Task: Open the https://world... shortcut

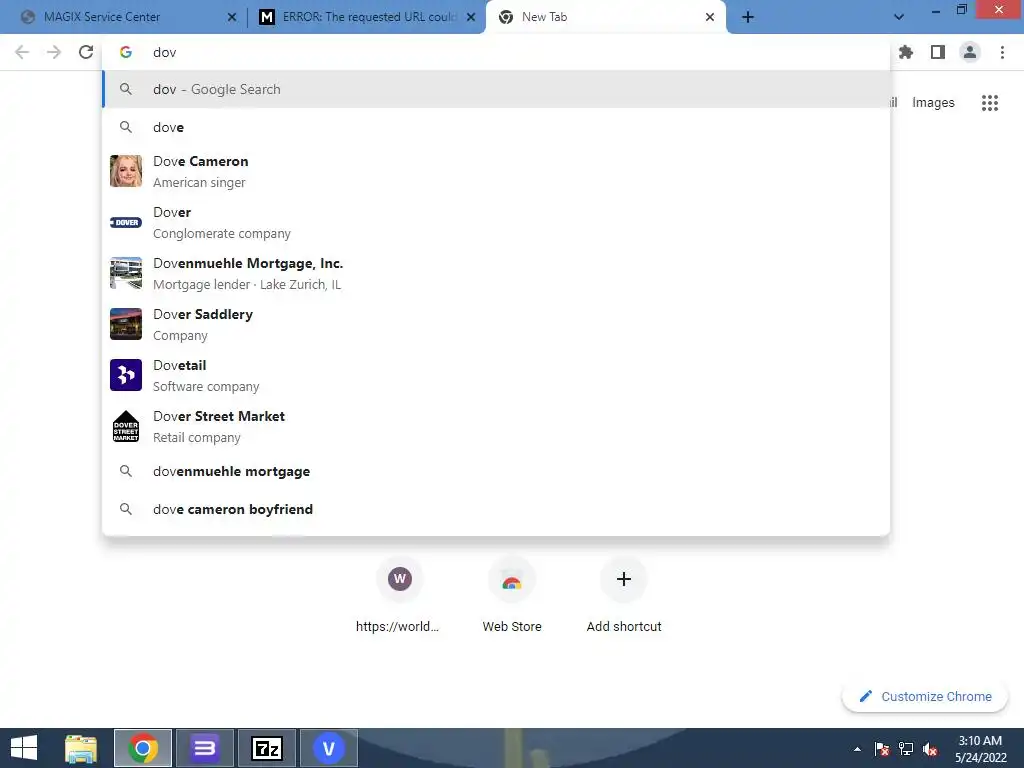Action: [400, 596]
